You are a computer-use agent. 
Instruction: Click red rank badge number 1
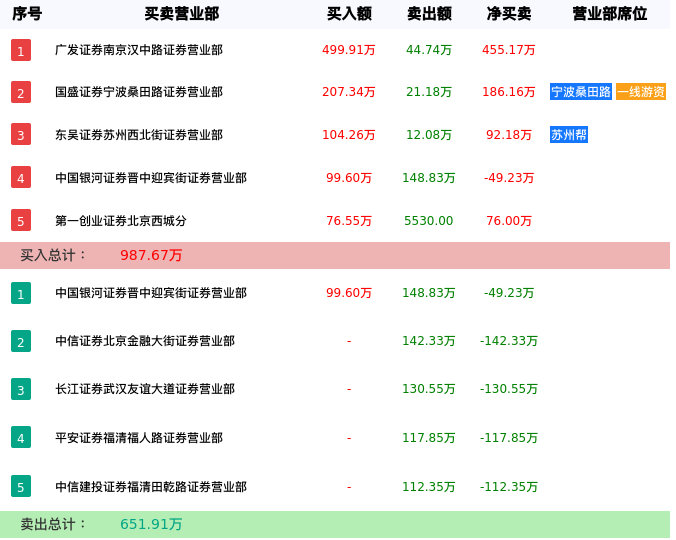tap(21, 50)
